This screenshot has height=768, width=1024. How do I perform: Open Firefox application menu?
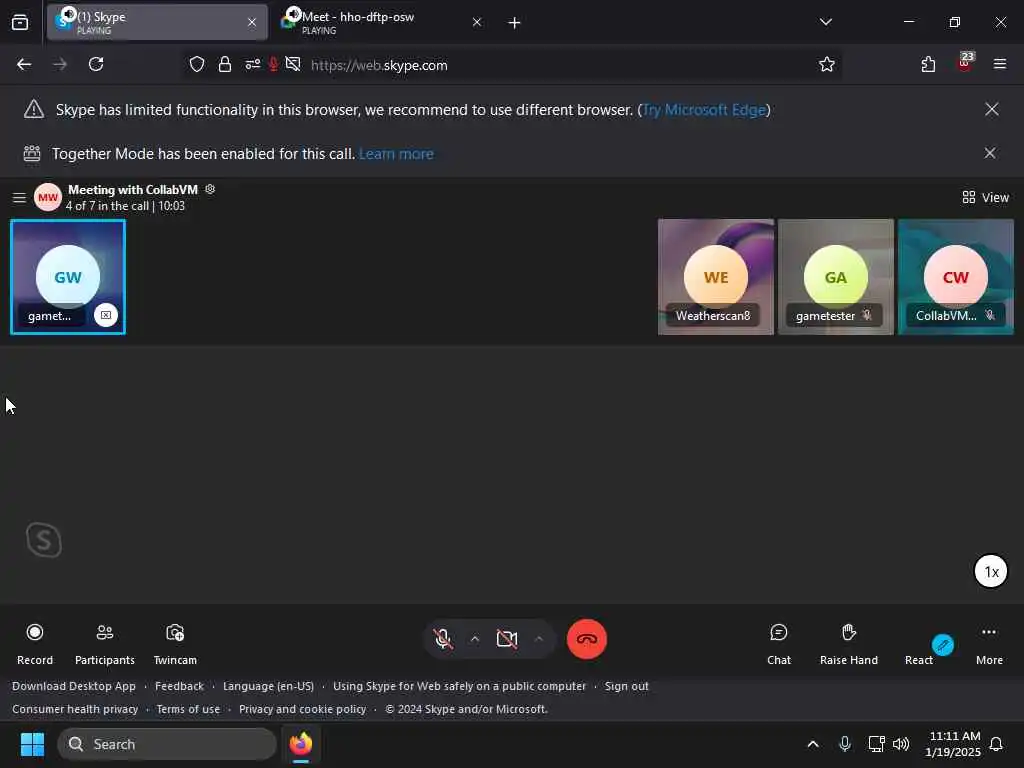[x=1000, y=64]
